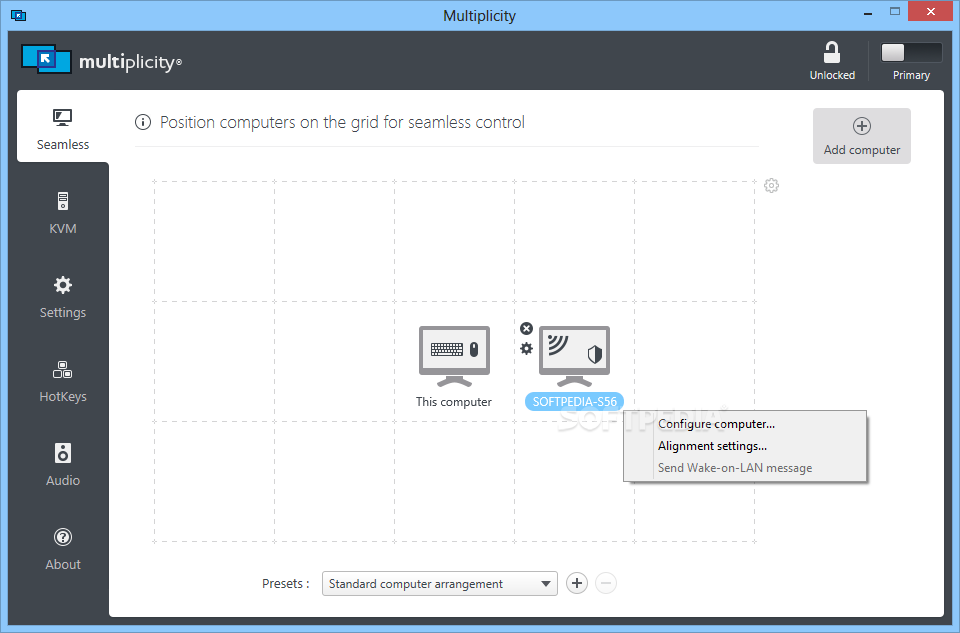Screen dimensions: 960x633
Task: Maximize the Multiplicity window
Action: [x=894, y=12]
